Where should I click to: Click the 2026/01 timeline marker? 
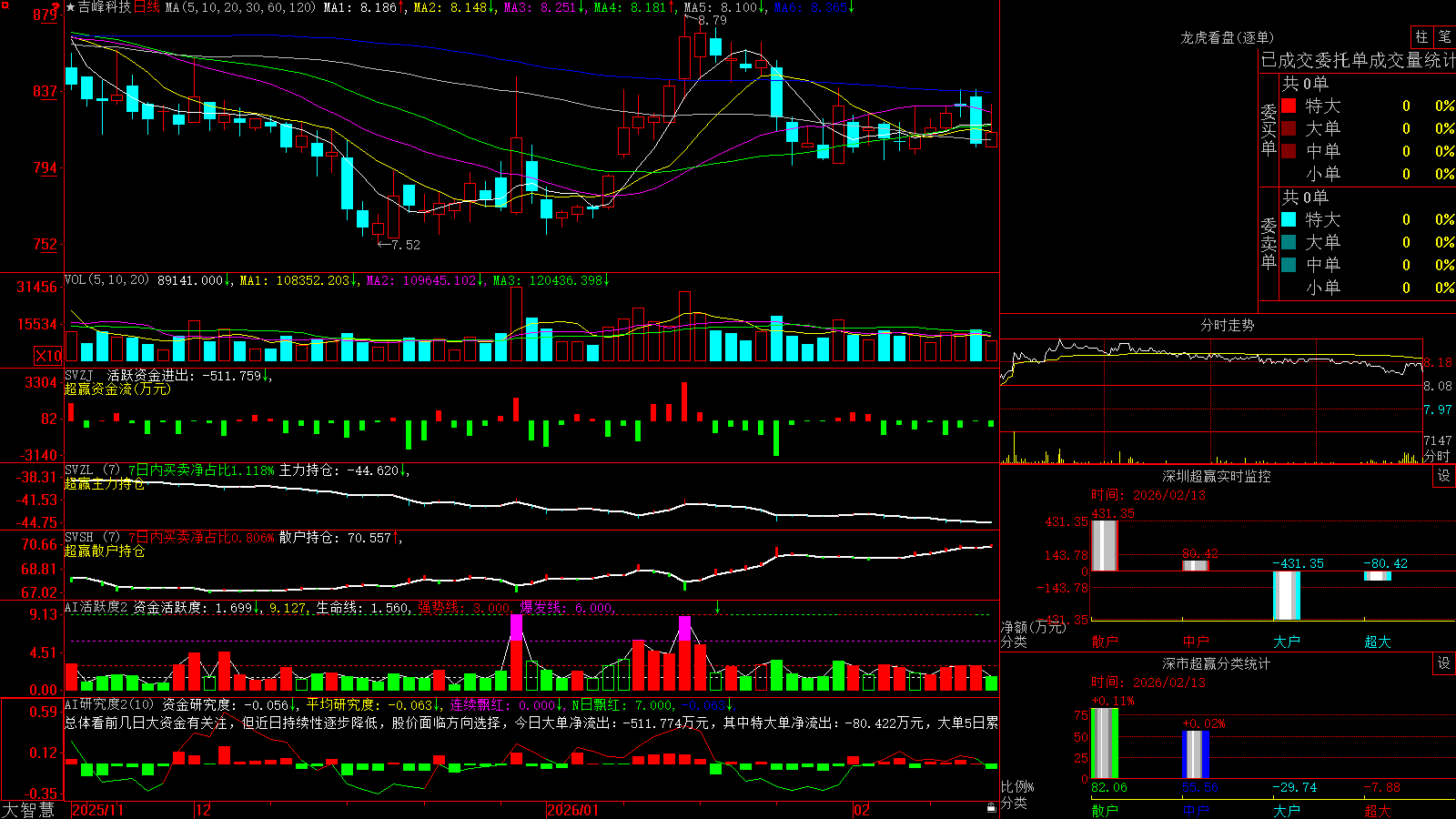[573, 810]
